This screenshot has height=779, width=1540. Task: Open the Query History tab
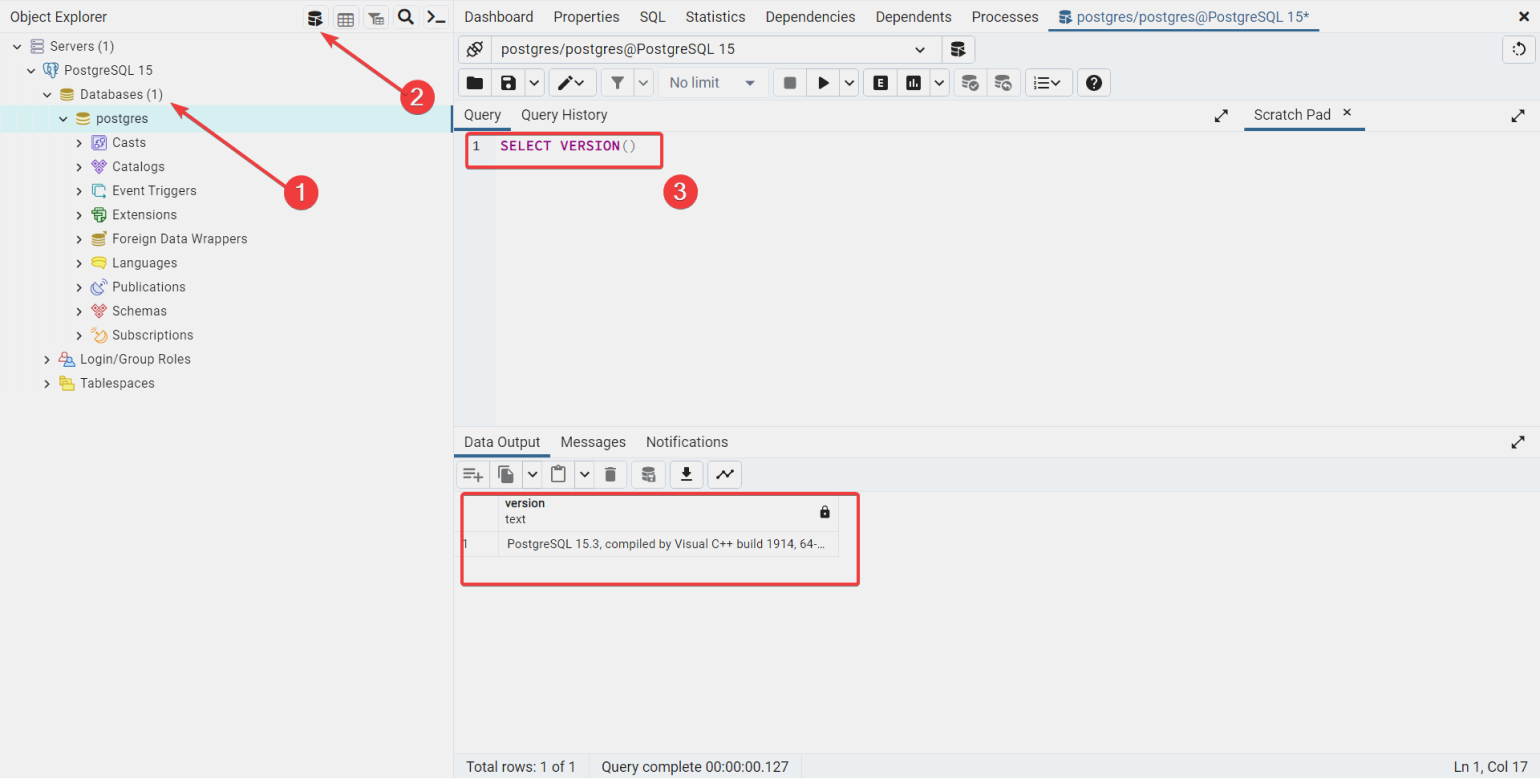[x=564, y=115]
